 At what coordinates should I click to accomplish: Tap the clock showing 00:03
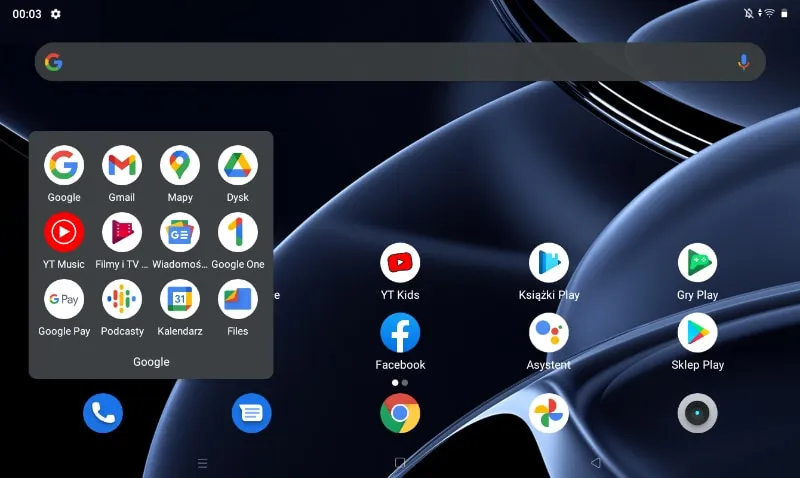tap(27, 14)
